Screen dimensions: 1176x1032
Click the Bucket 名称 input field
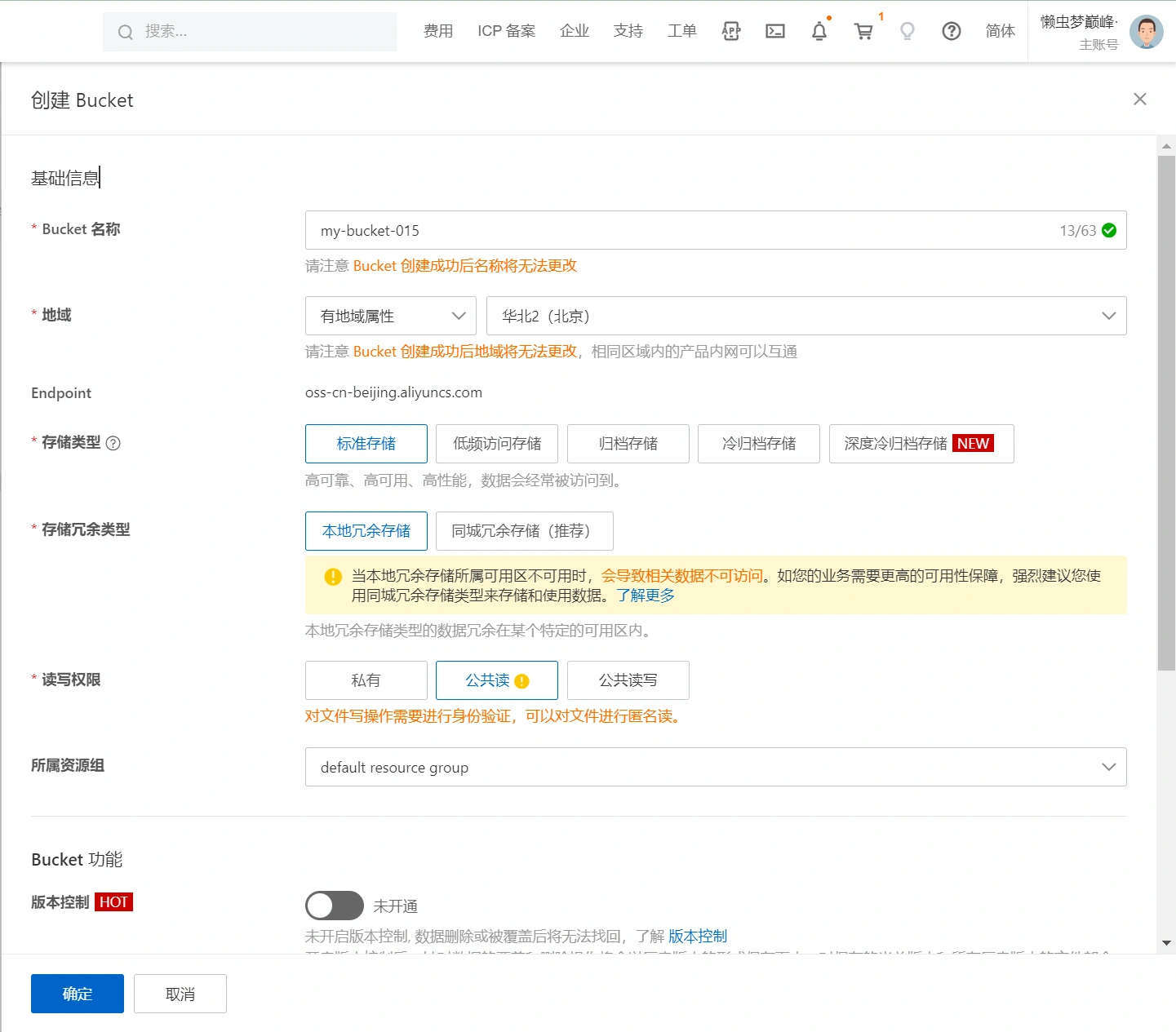point(677,231)
